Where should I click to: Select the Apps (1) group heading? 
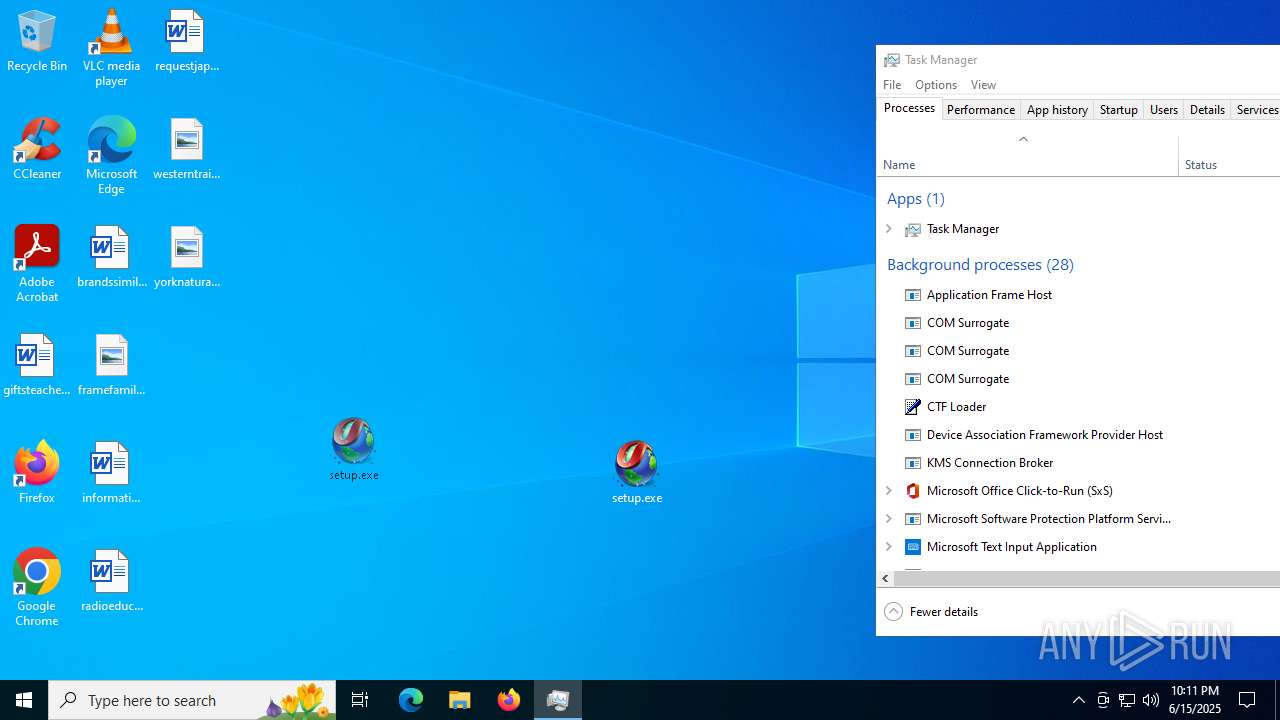point(916,199)
